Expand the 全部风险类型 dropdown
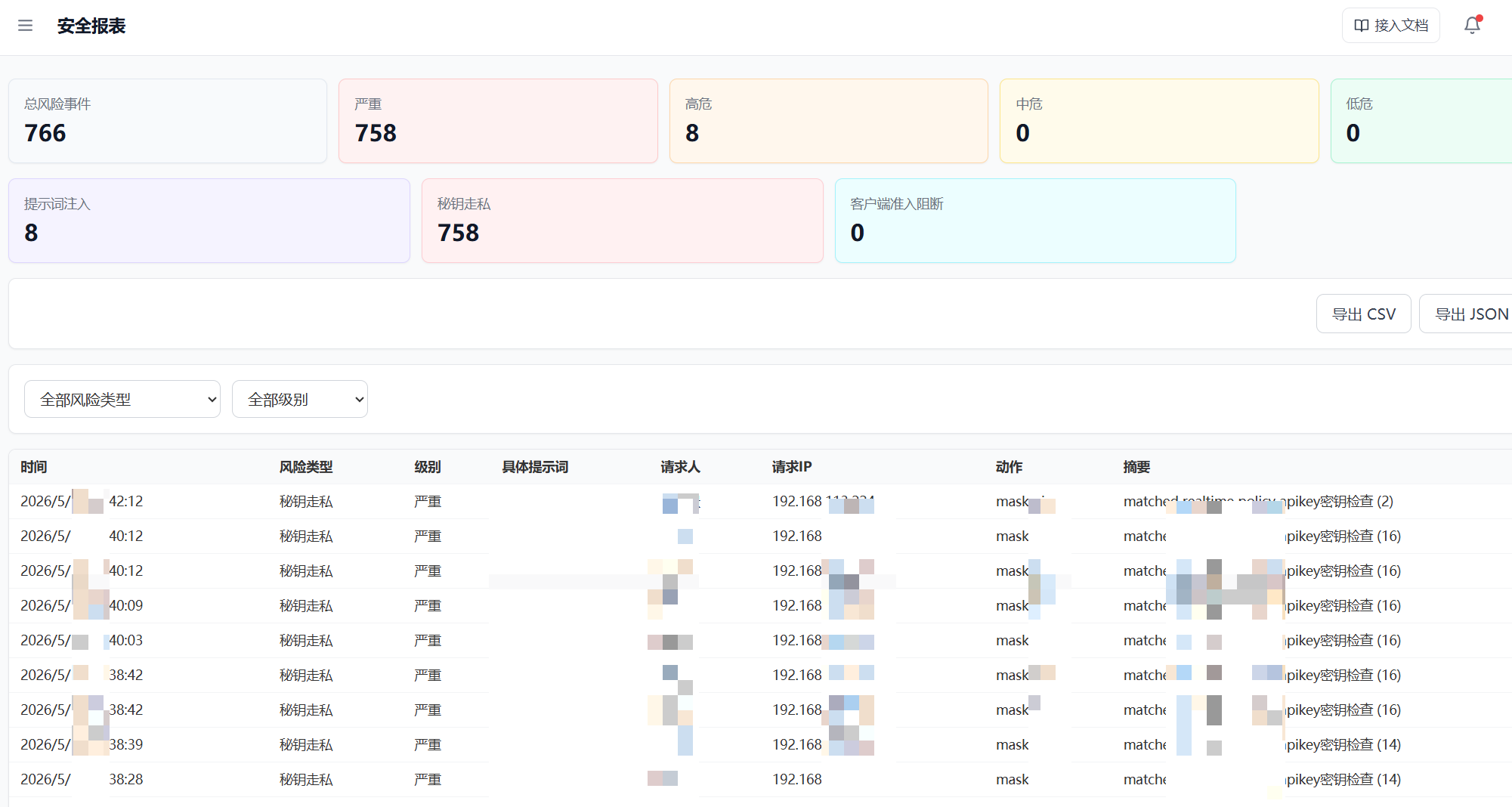This screenshot has width=1512, height=807. (122, 399)
